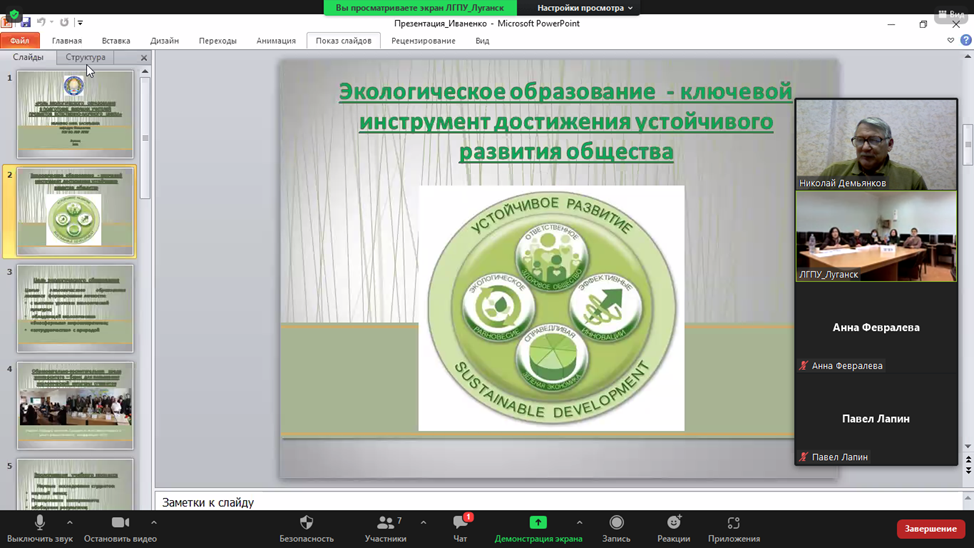
Task: Toggle camera with Остановить видео
Action: coord(120,523)
